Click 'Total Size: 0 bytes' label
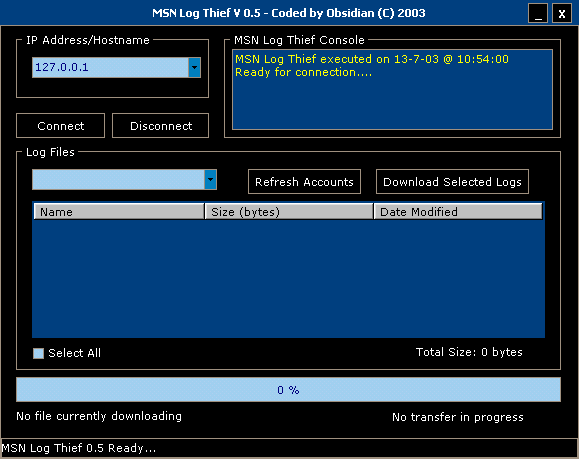 point(469,352)
